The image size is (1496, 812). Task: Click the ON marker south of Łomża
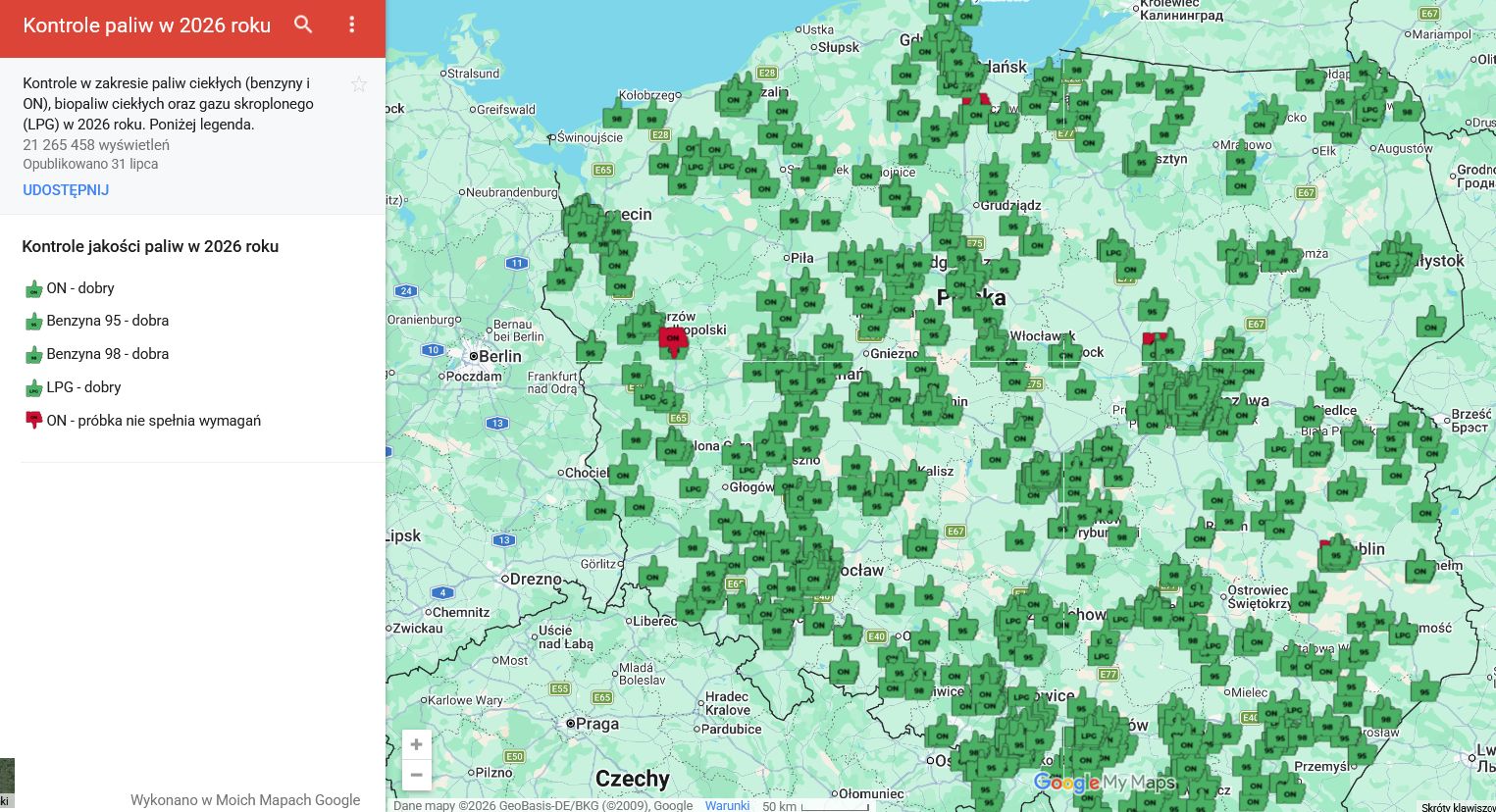pyautogui.click(x=1304, y=284)
